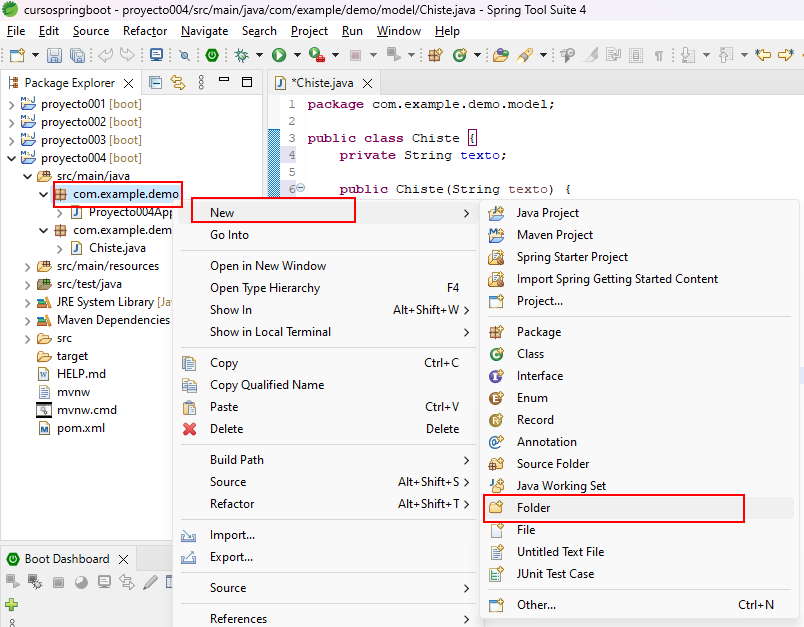Click the green Run launch icon
804x627 pixels.
click(279, 55)
